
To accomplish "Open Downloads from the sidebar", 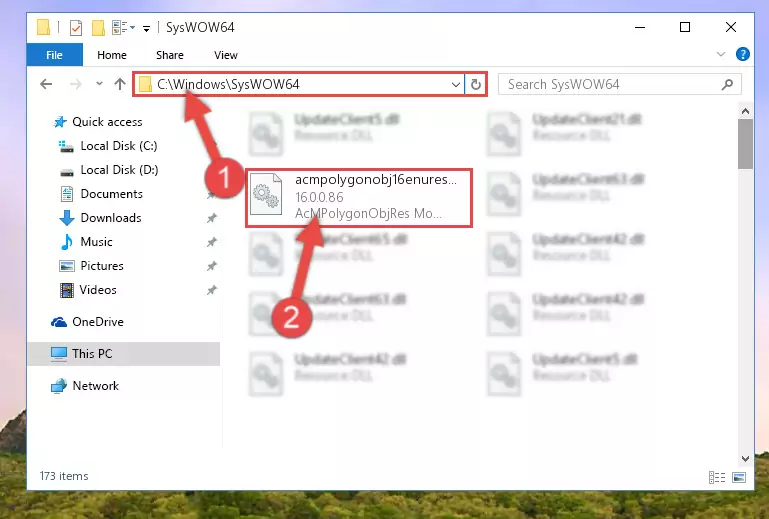I will [x=111, y=218].
